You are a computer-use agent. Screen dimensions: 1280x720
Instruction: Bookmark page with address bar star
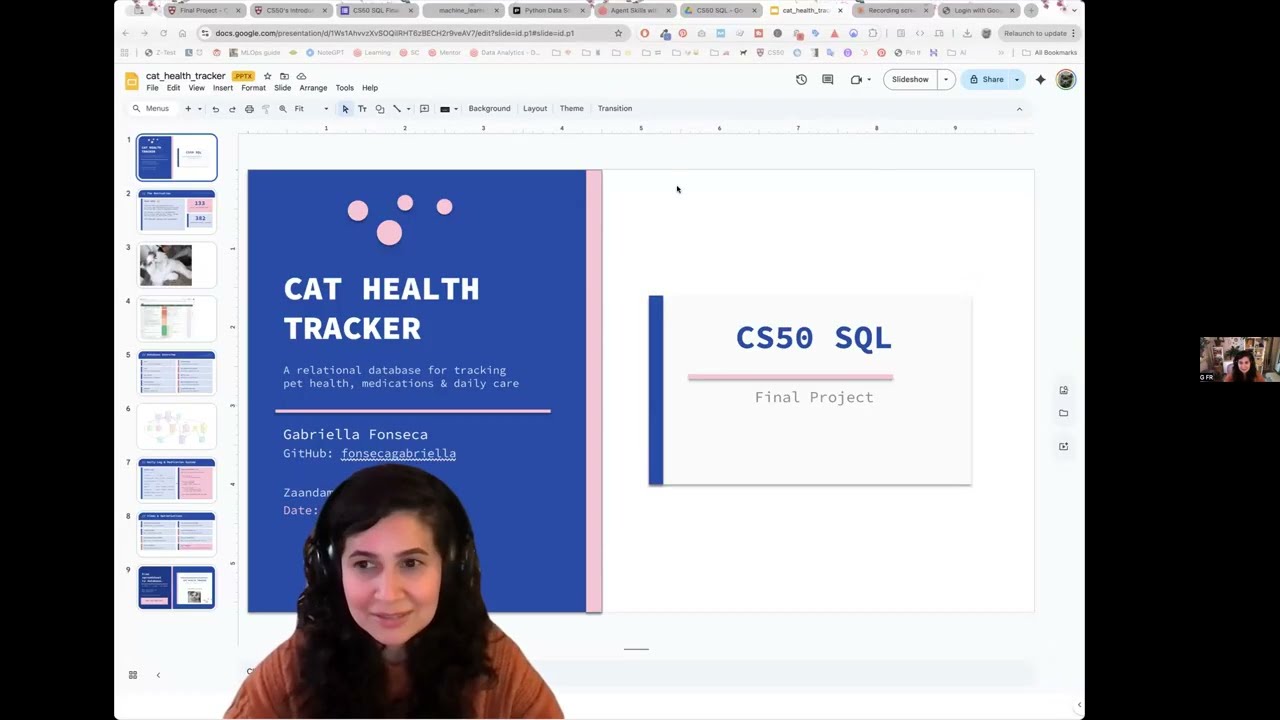pos(618,33)
